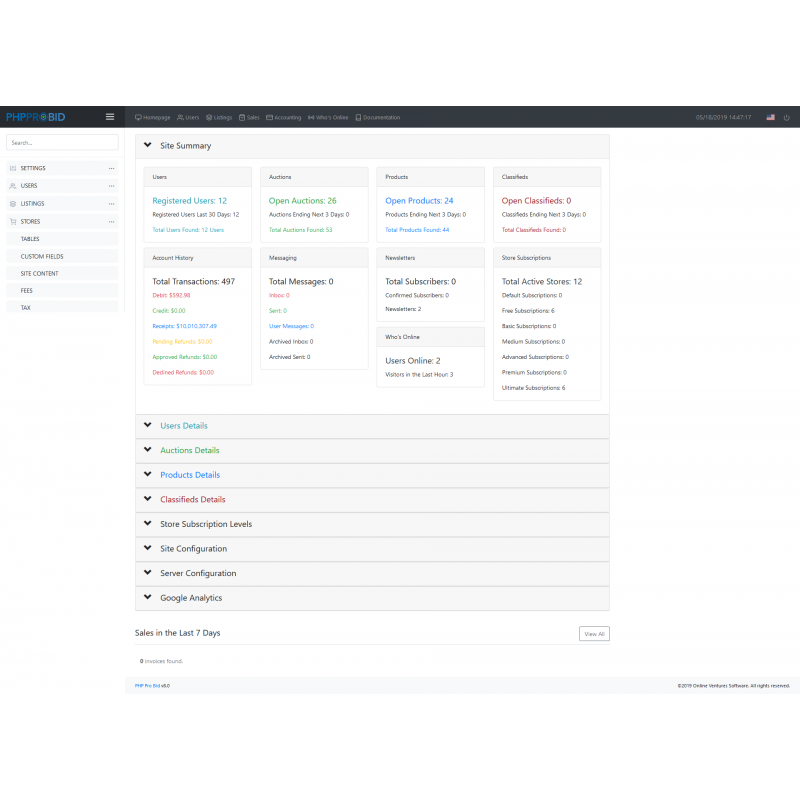
Task: Click Total Products Found: 44 link
Action: [x=417, y=230]
